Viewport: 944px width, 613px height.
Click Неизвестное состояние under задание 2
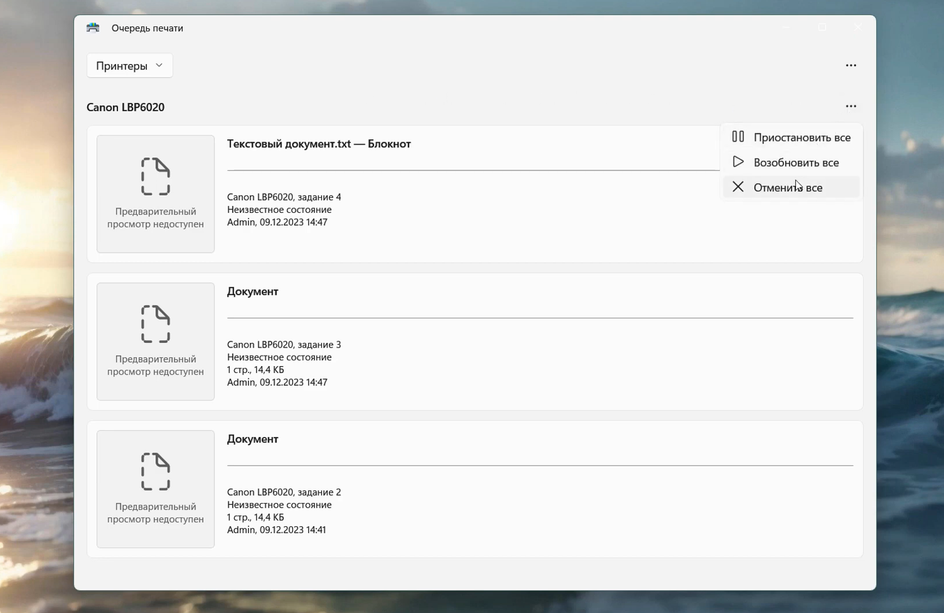pos(279,505)
